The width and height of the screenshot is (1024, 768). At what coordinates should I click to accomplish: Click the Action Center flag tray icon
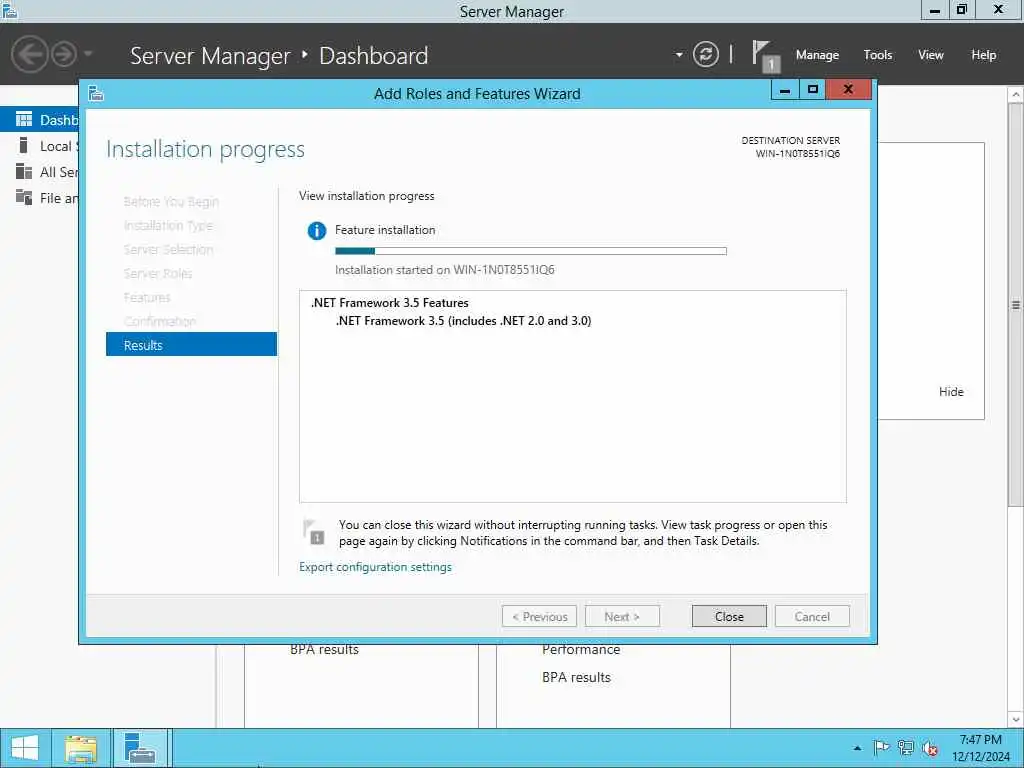click(882, 748)
